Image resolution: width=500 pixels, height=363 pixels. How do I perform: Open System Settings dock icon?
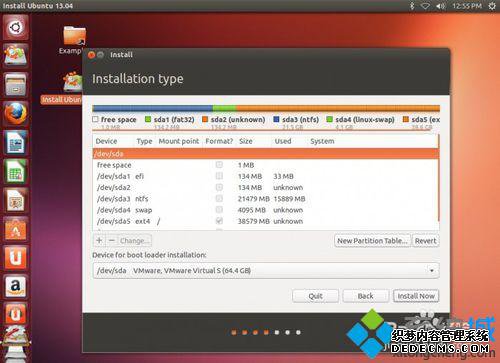pyautogui.click(x=16, y=336)
